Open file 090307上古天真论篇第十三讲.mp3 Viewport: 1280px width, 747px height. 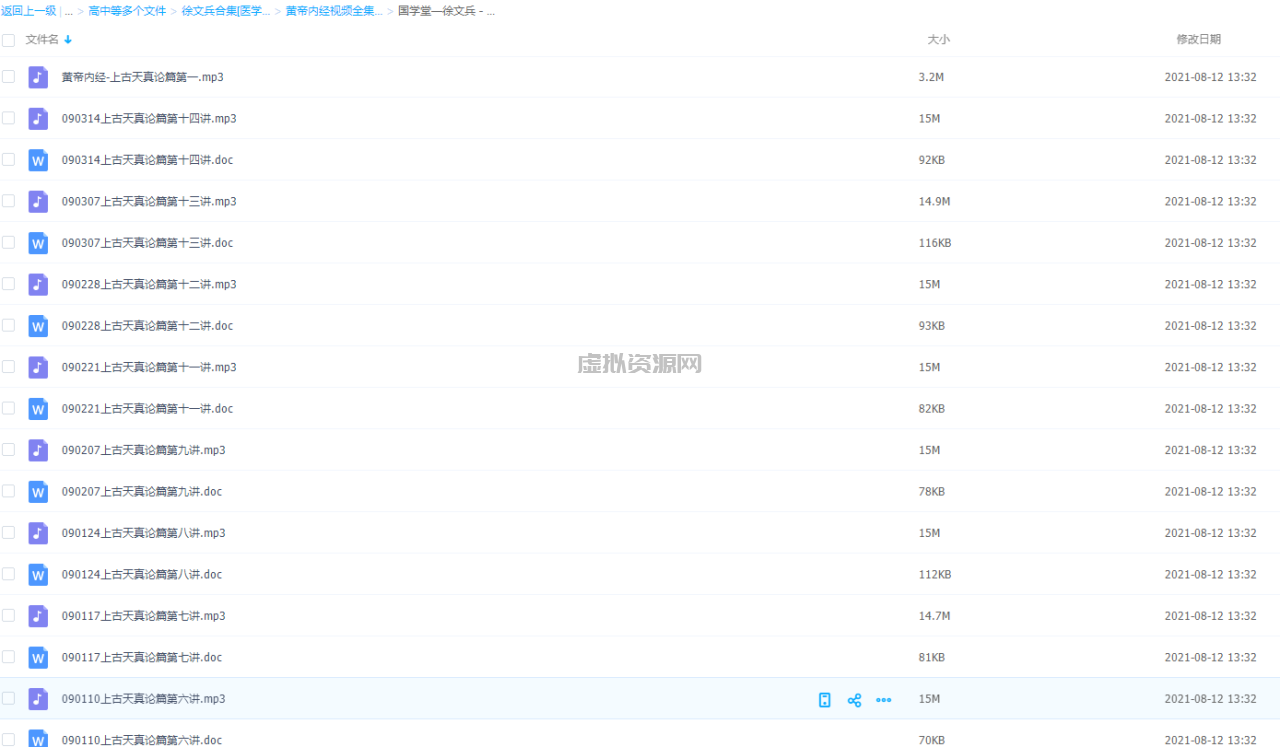click(x=149, y=201)
